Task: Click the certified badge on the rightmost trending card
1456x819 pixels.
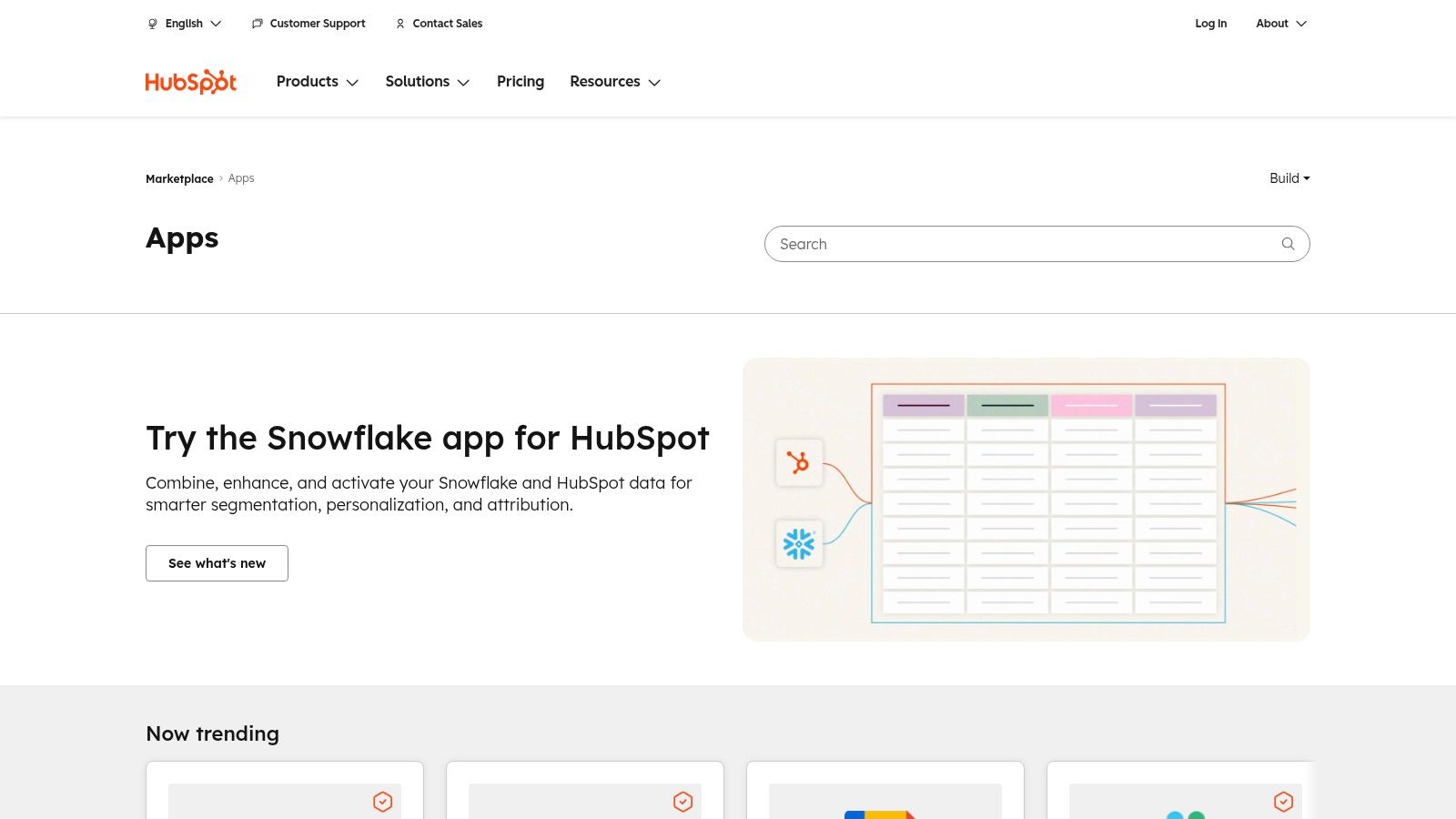Action: (1284, 802)
